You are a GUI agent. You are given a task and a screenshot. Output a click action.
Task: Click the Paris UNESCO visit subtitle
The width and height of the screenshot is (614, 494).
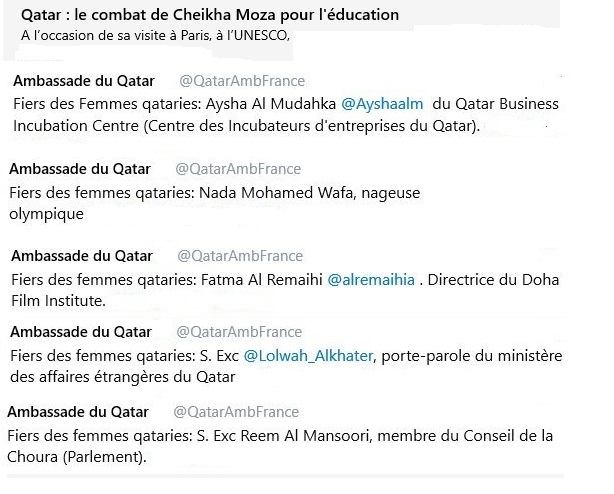tap(155, 36)
